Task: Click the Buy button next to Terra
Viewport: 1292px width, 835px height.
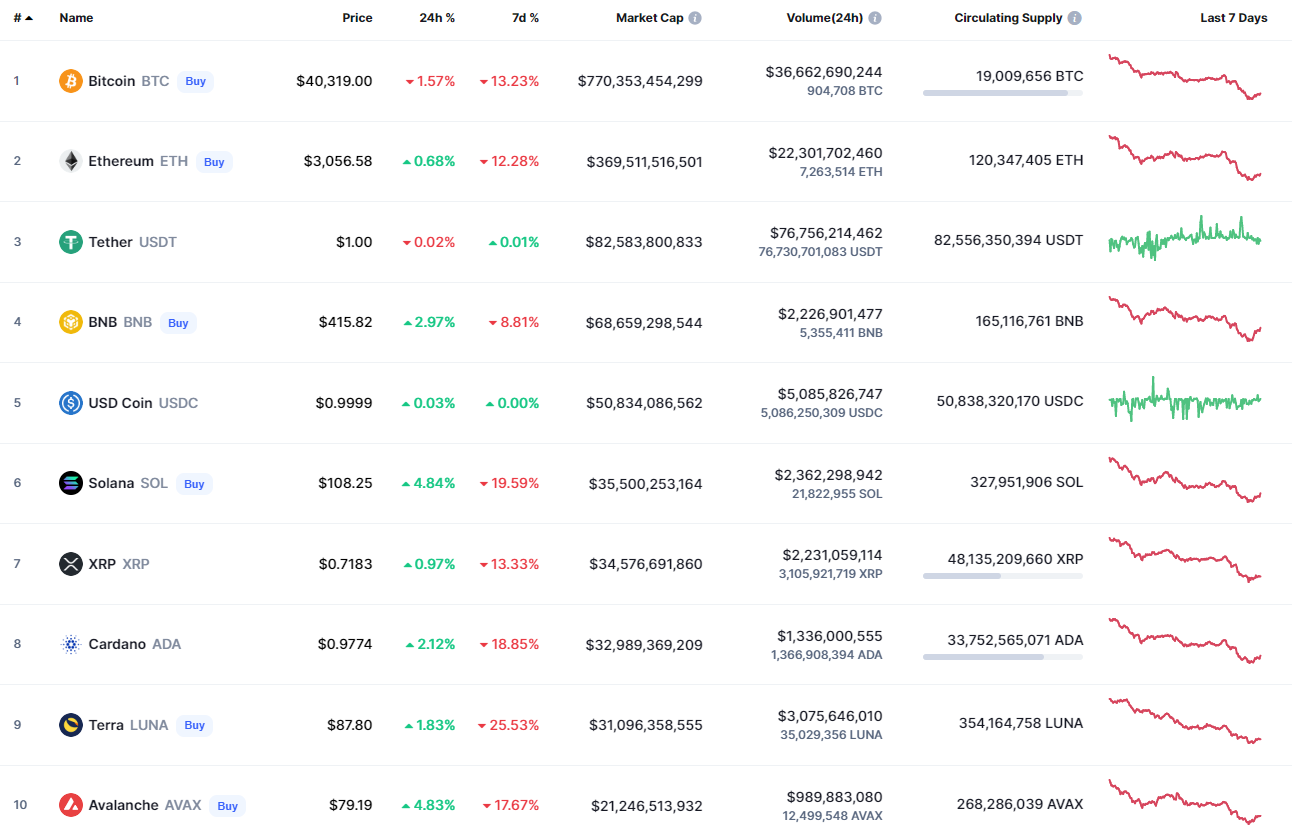Action: pos(195,725)
